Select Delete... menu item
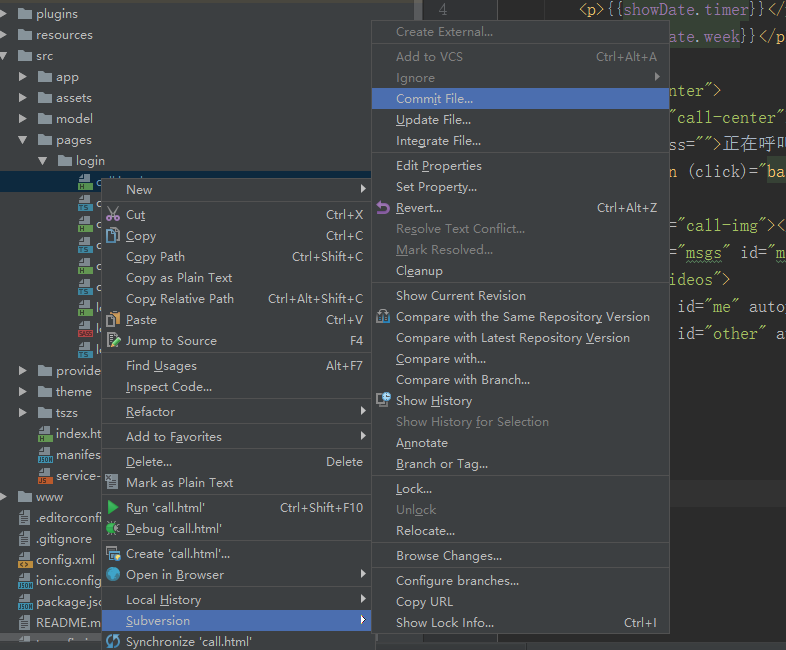This screenshot has width=786, height=650. pos(236,462)
